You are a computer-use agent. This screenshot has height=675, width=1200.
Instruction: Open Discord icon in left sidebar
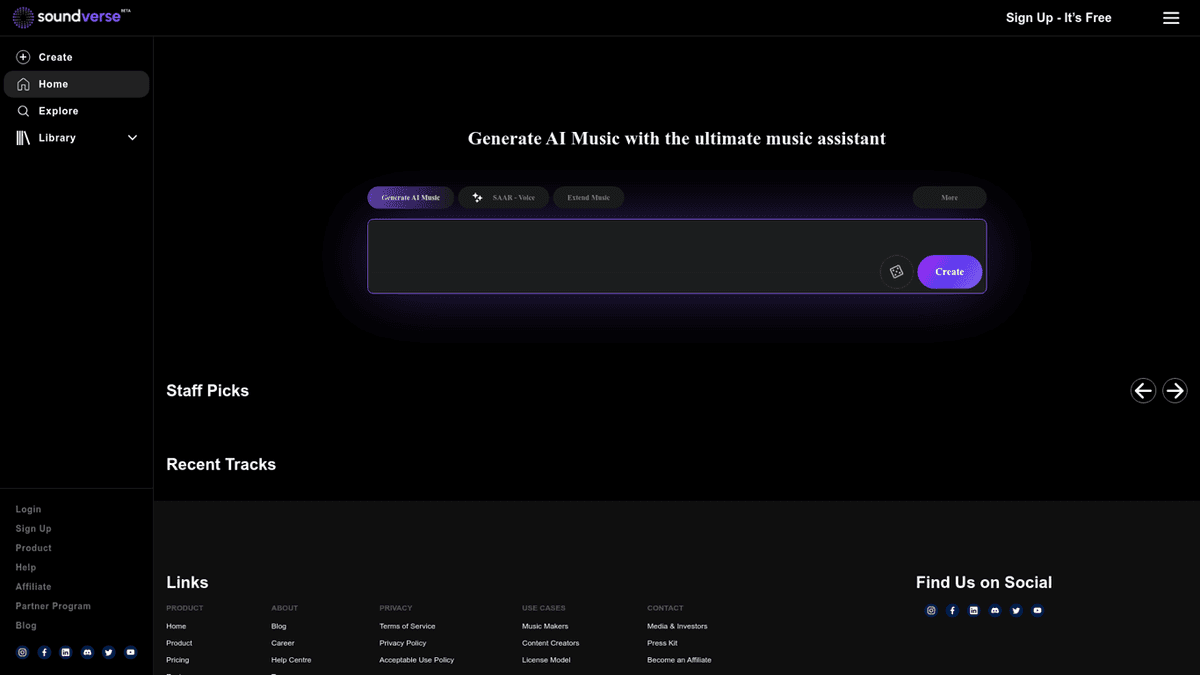pyautogui.click(x=87, y=652)
